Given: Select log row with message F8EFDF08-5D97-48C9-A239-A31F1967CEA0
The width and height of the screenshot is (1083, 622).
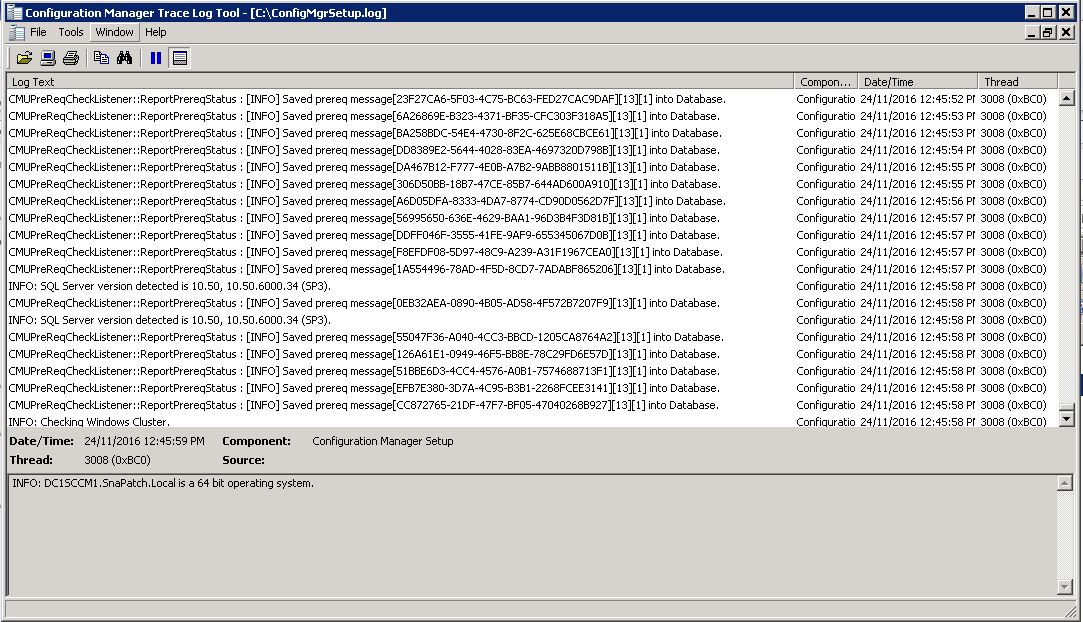Looking at the screenshot, I should [533, 252].
